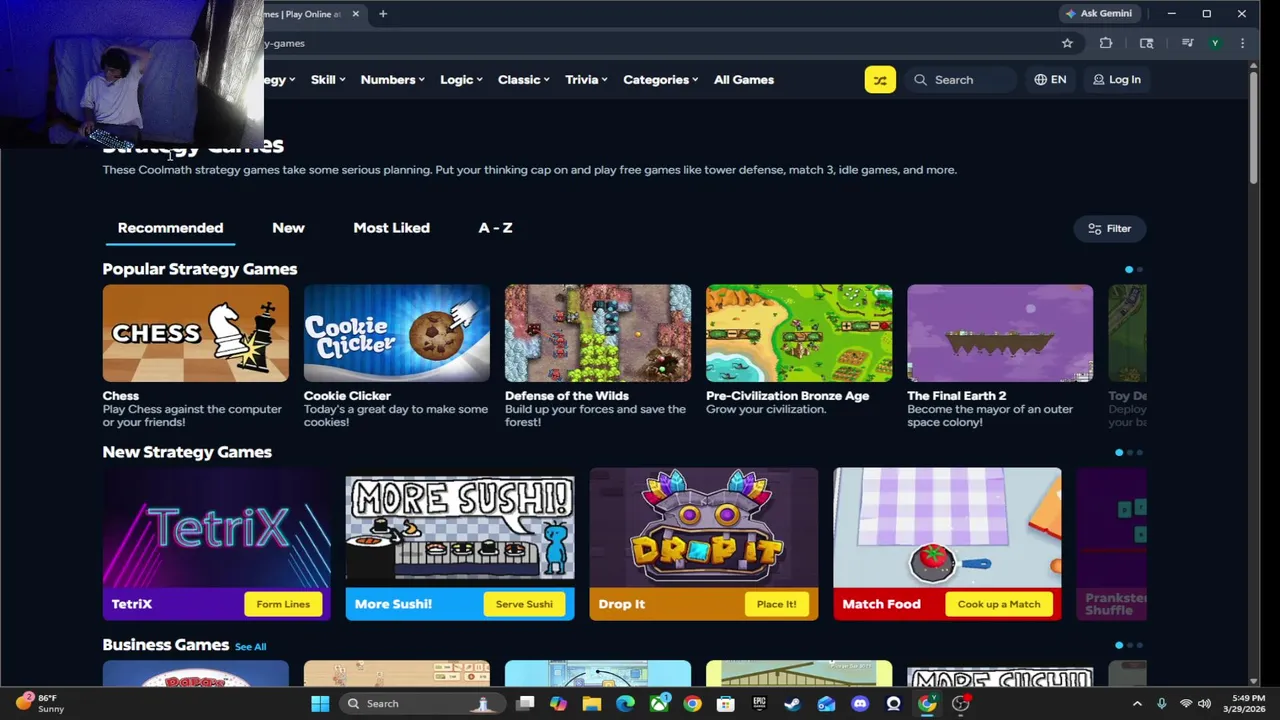Switch to the Most Liked tab

point(391,228)
